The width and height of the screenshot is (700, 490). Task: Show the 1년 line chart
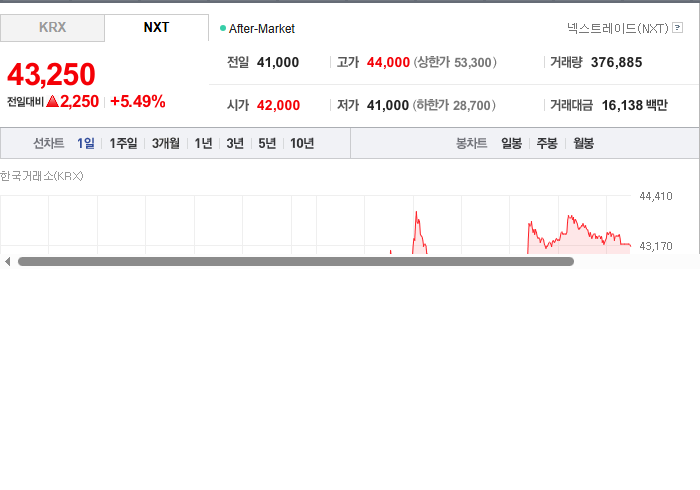(x=203, y=143)
